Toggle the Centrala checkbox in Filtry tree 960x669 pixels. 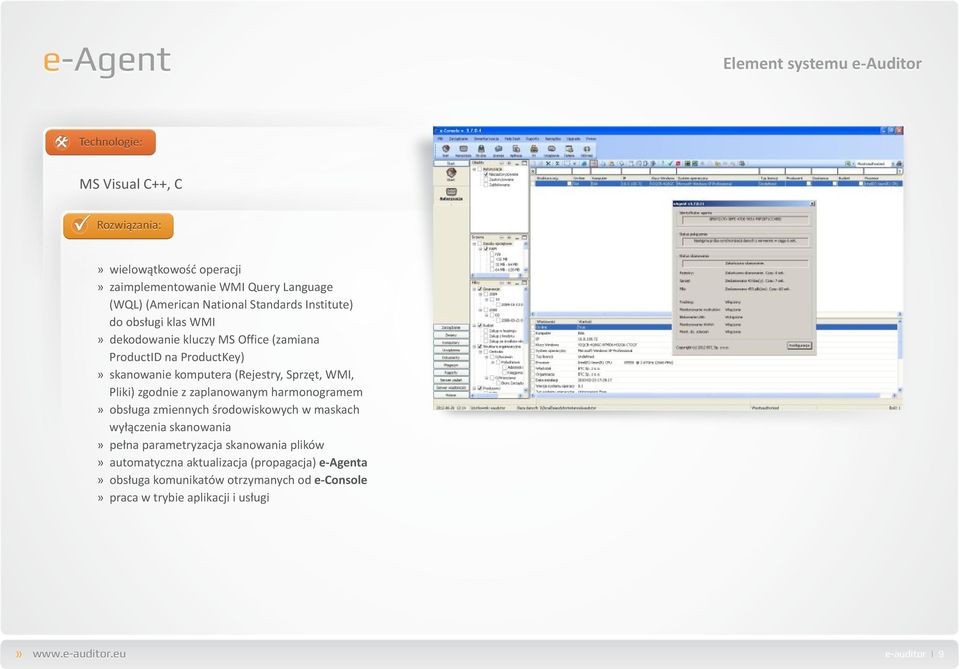click(486, 351)
